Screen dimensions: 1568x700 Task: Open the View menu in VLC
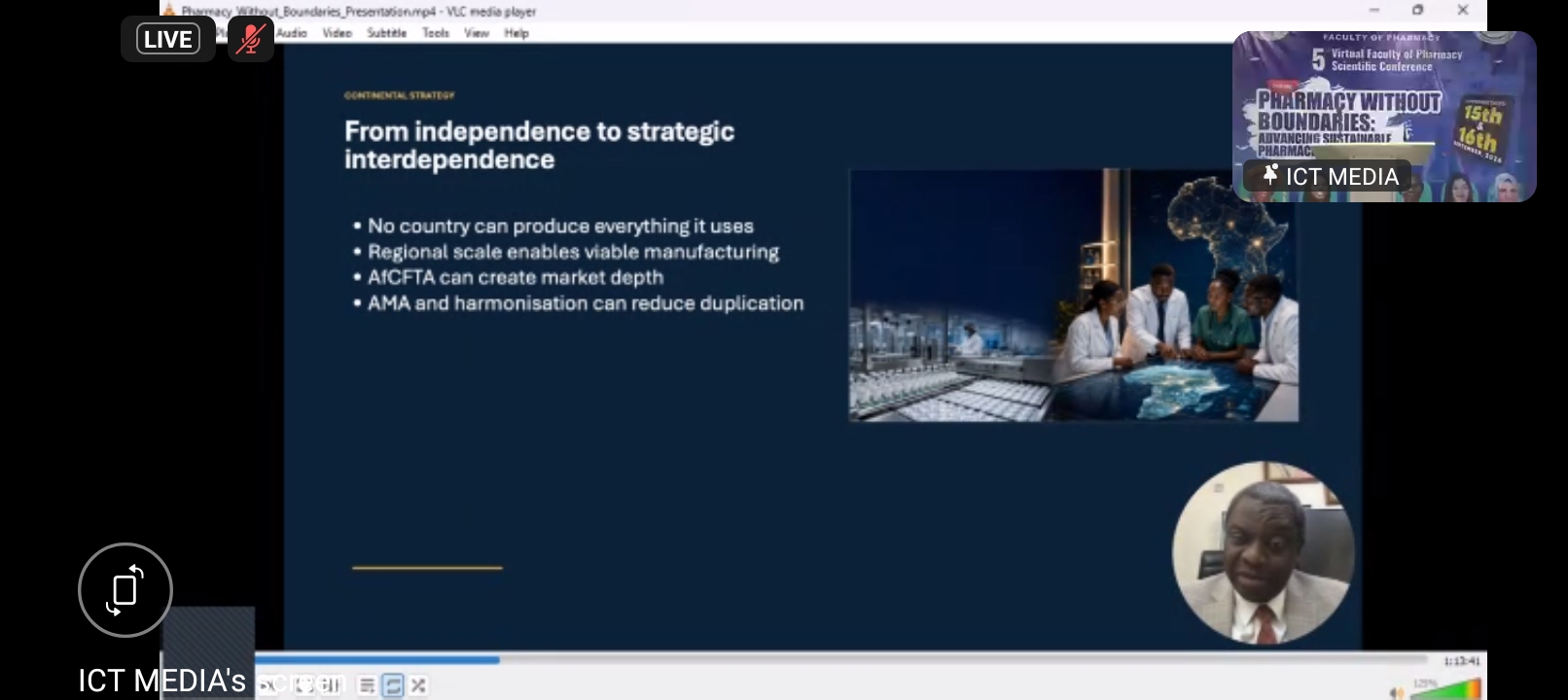[x=477, y=33]
